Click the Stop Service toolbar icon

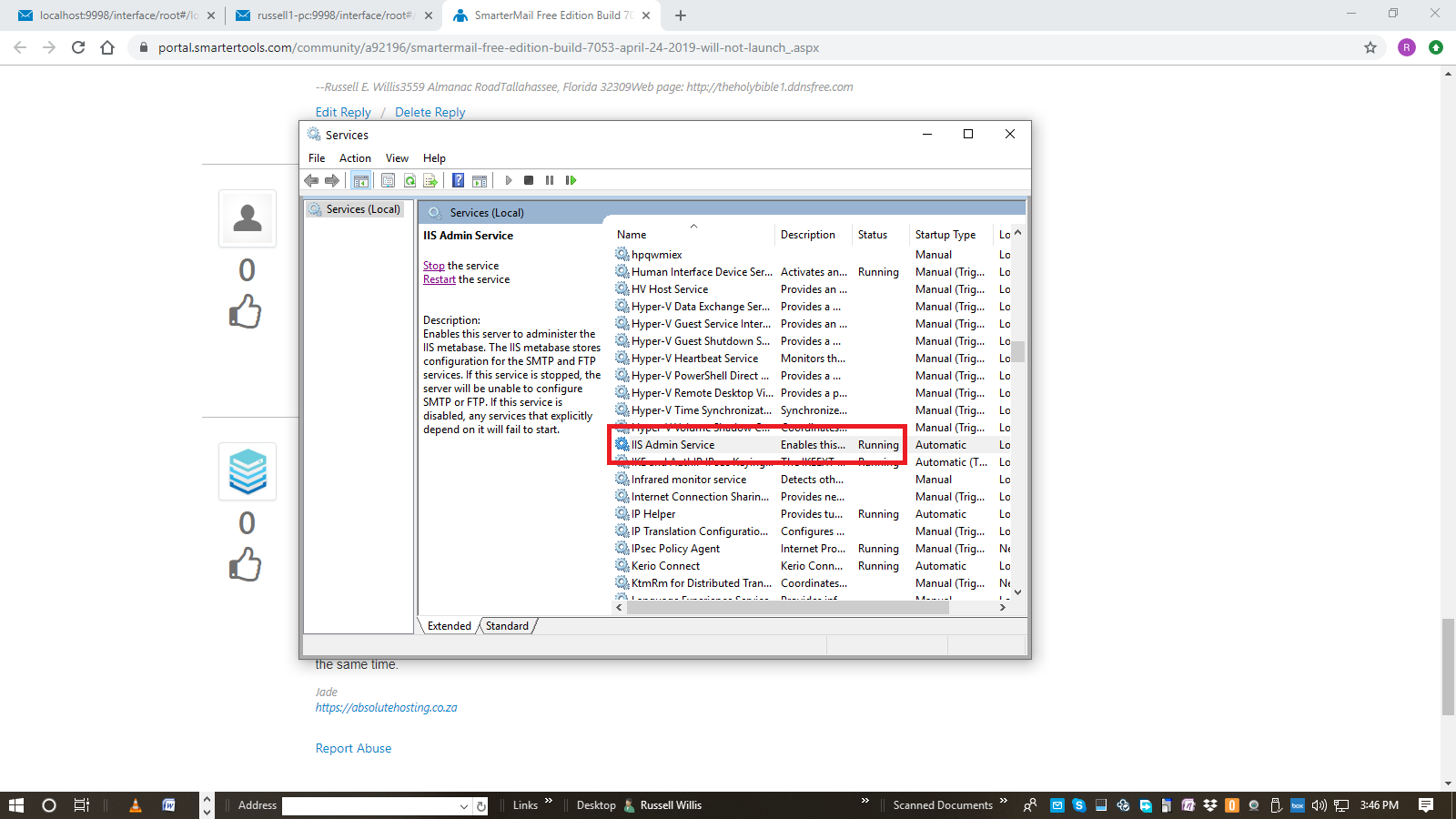[529, 180]
